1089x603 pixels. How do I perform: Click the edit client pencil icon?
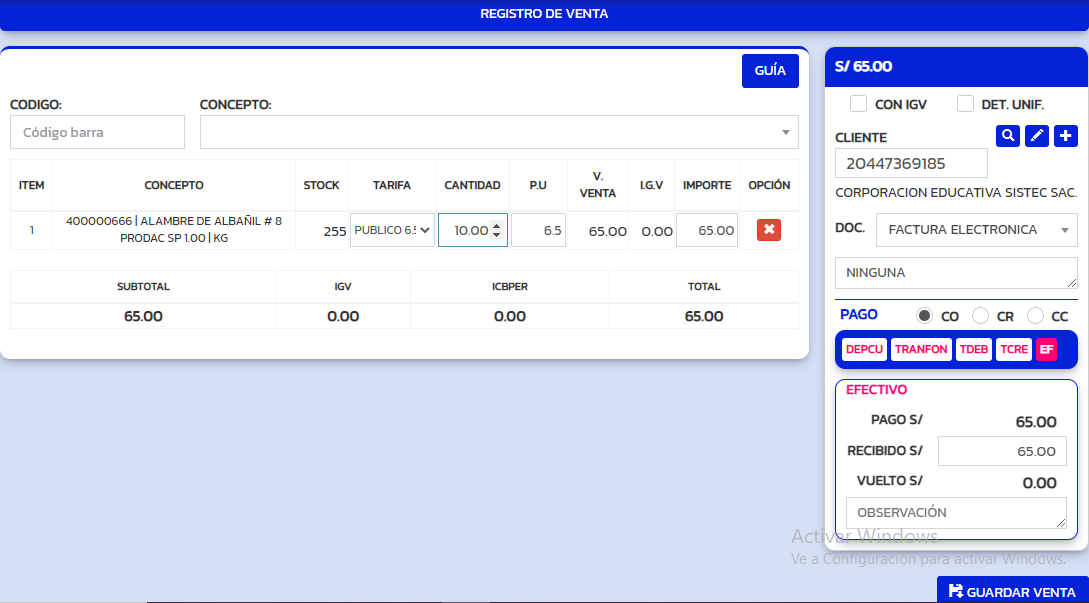coord(1037,136)
